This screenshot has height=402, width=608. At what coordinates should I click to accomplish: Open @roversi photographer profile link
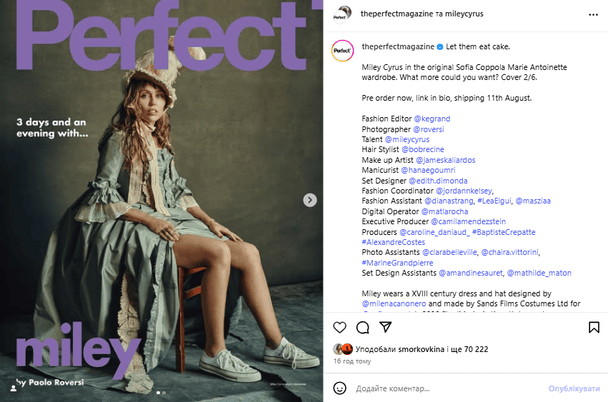pyautogui.click(x=428, y=129)
